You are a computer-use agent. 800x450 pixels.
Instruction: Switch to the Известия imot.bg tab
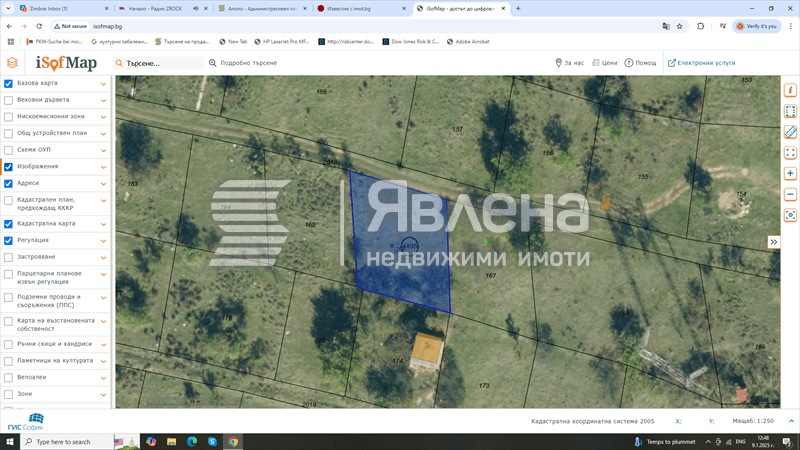(x=360, y=9)
